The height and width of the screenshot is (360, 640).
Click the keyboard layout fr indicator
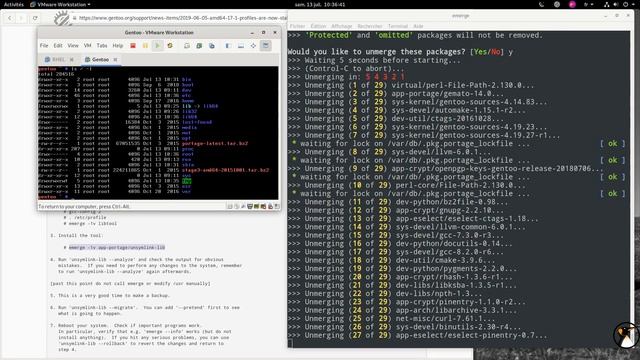click(588, 4)
